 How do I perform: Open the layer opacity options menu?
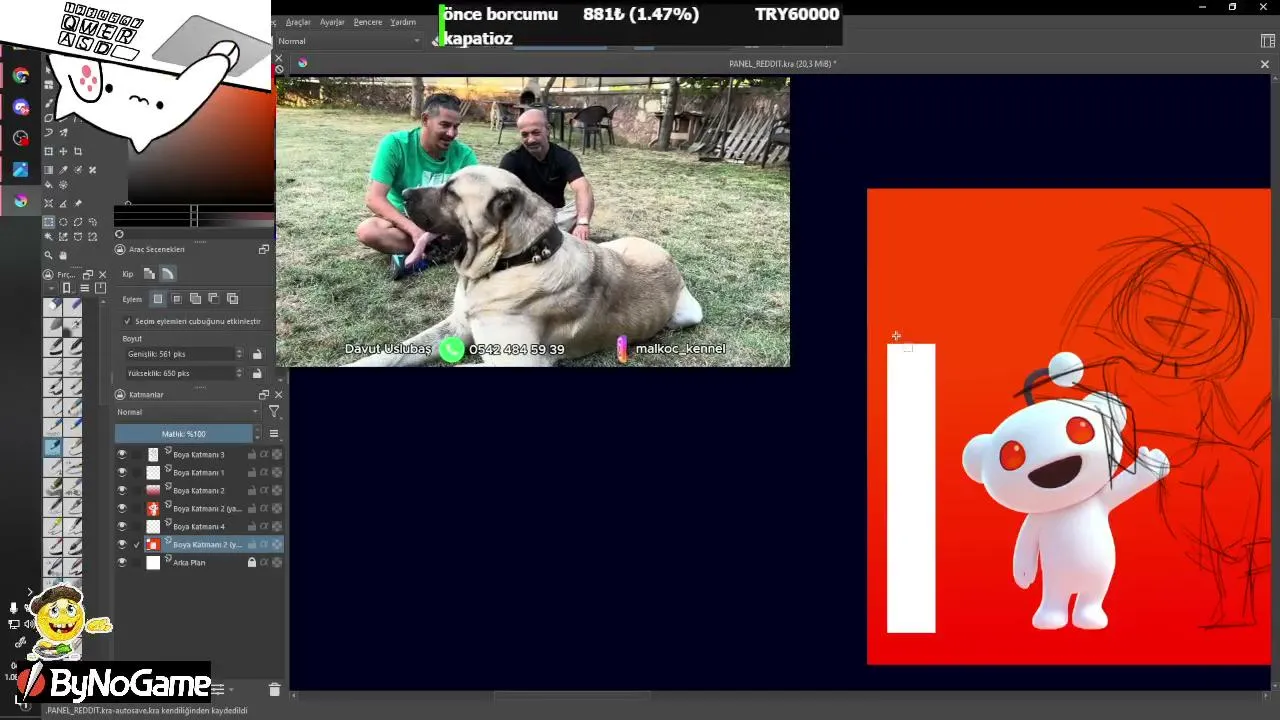click(x=274, y=434)
